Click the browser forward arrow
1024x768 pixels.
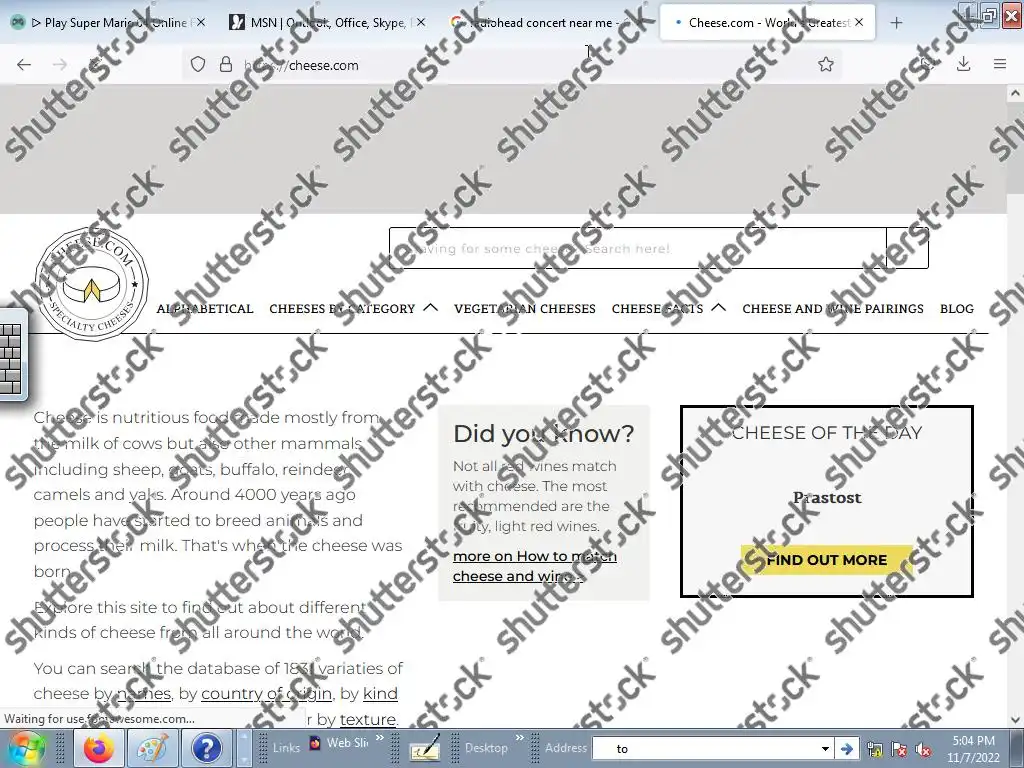(x=59, y=65)
